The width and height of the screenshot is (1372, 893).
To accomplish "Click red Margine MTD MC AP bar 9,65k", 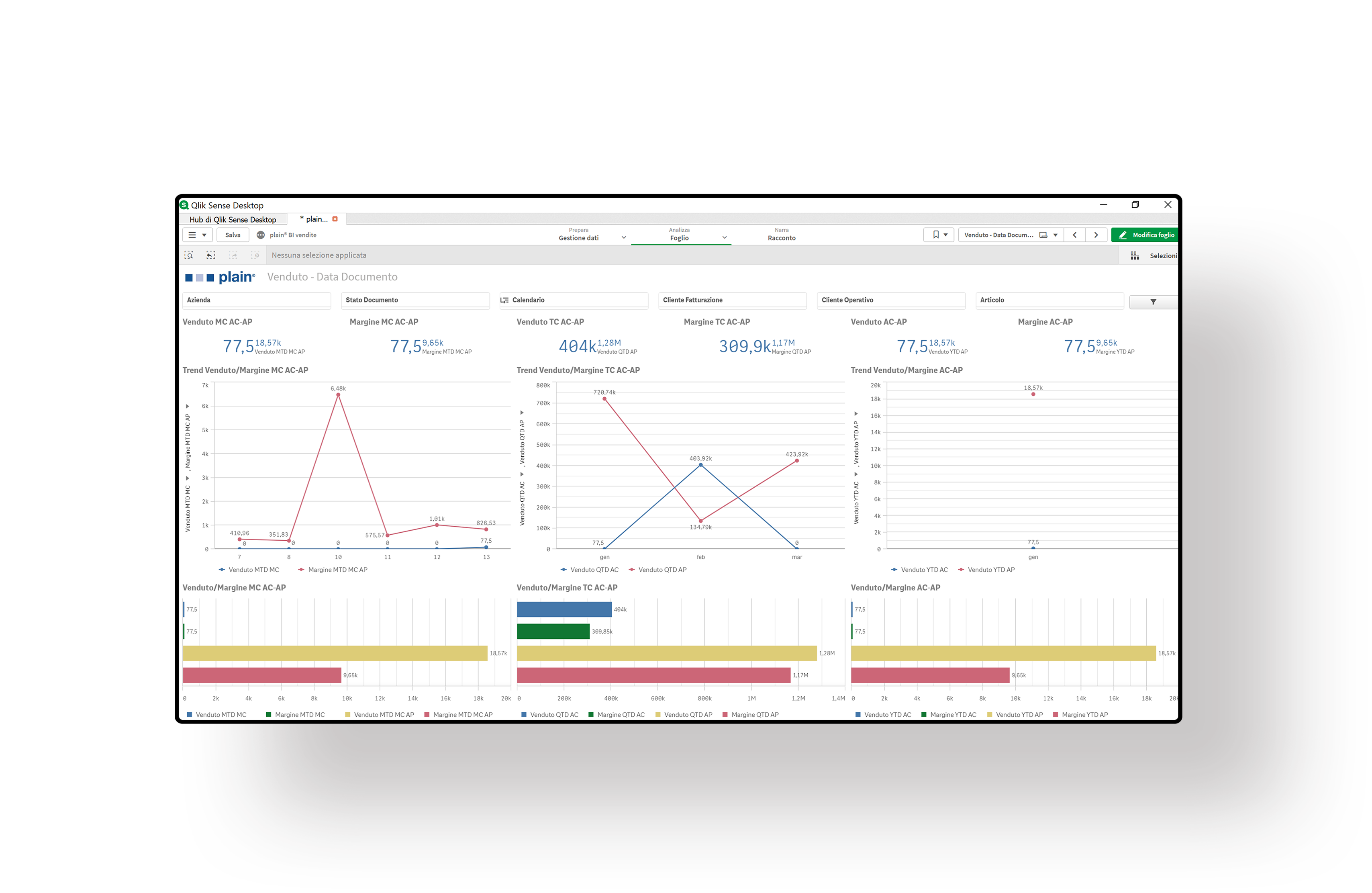I will tap(262, 676).
